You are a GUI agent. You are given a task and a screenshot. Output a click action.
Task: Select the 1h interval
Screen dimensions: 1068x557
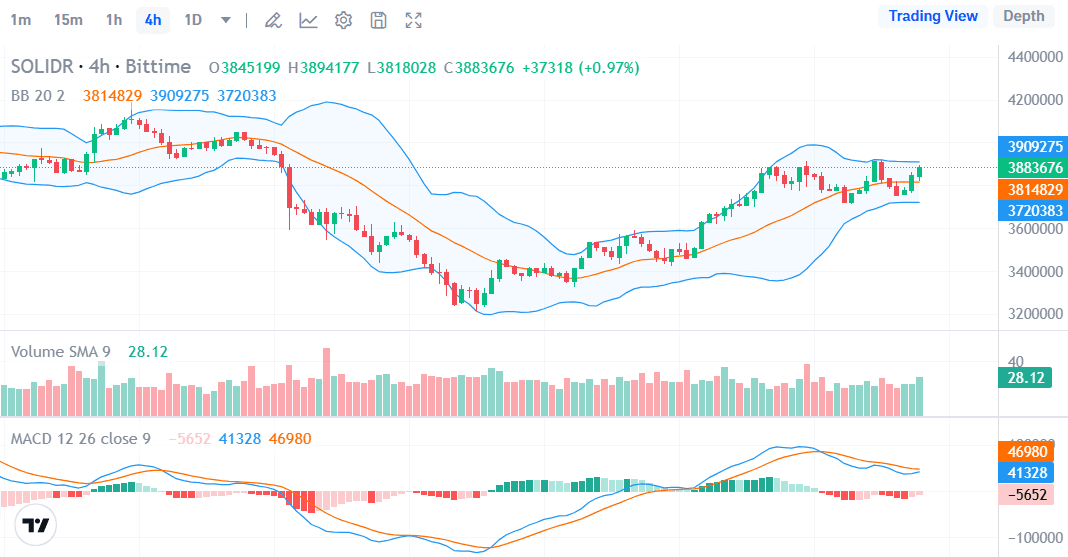point(114,20)
